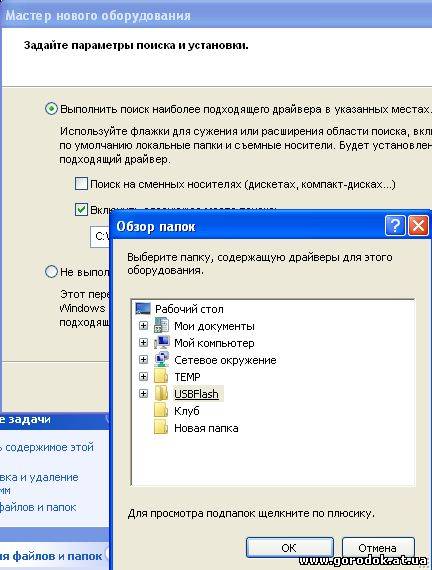Image resolution: width=432 pixels, height=570 pixels.
Task: Confirm the folder choice with the OK button
Action: coord(289,548)
